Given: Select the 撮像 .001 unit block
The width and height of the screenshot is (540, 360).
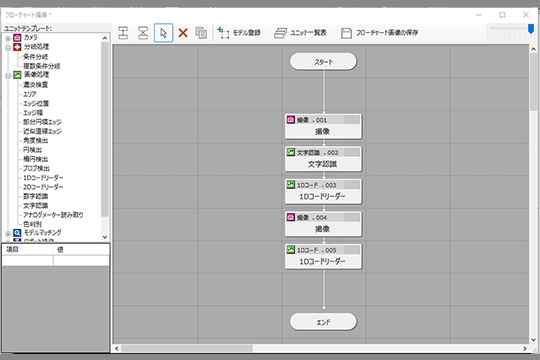Looking at the screenshot, I should (323, 126).
